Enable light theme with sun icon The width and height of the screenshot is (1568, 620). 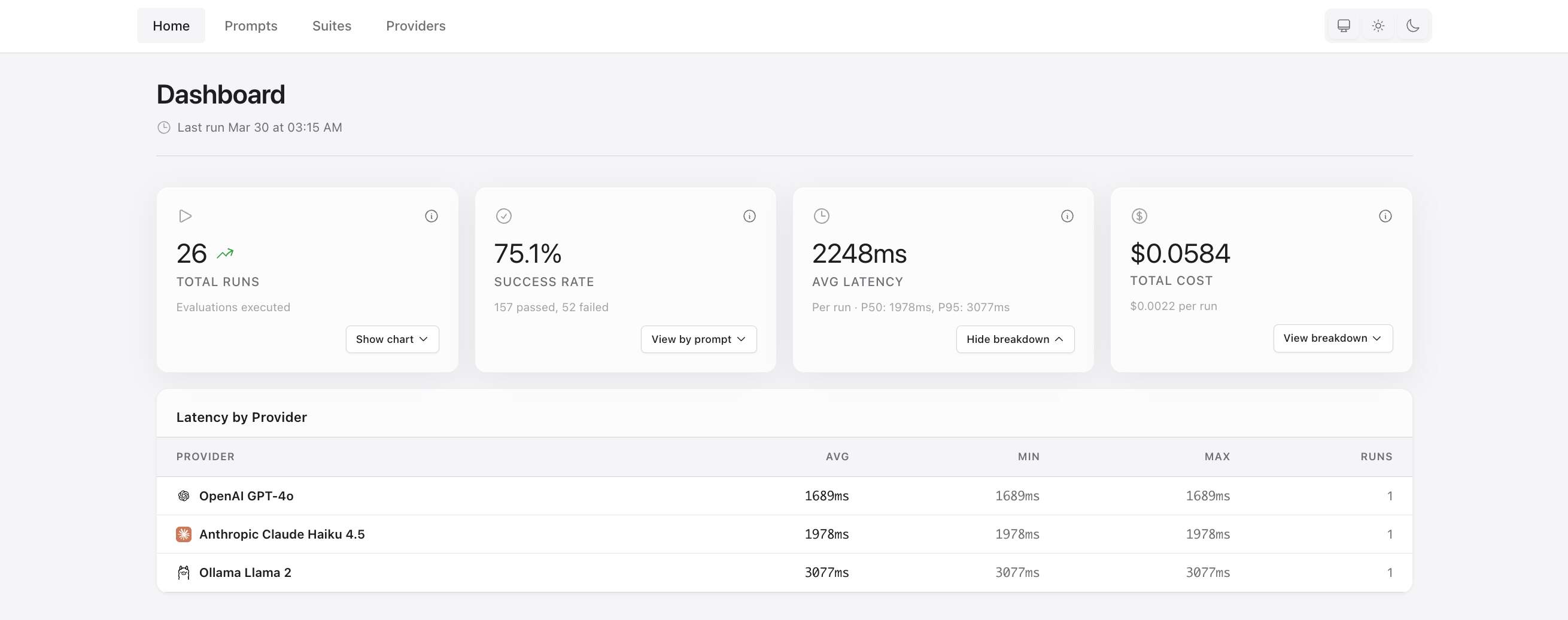[1378, 26]
